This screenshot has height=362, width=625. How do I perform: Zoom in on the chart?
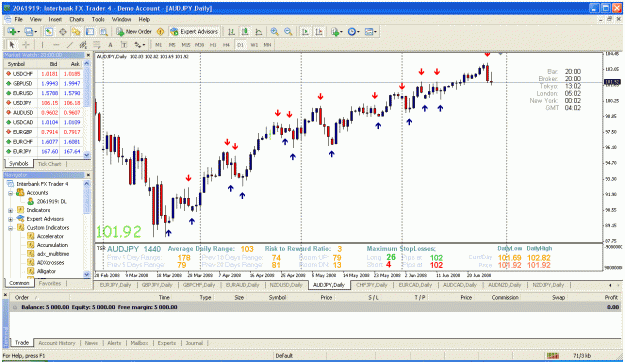click(x=274, y=31)
